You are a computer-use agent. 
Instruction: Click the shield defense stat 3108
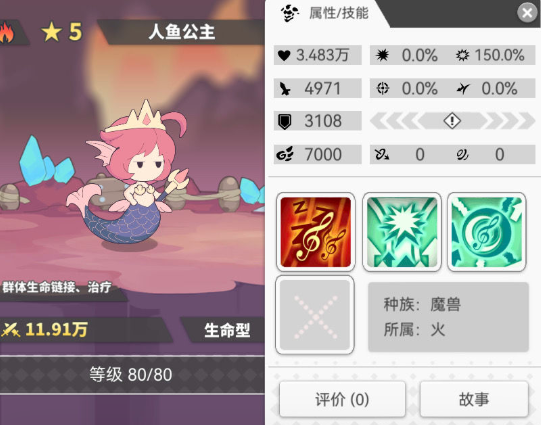pyautogui.click(x=318, y=121)
